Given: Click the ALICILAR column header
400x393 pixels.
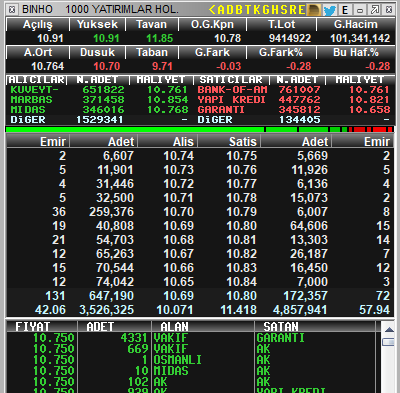Looking at the screenshot, I should click(x=36, y=80).
